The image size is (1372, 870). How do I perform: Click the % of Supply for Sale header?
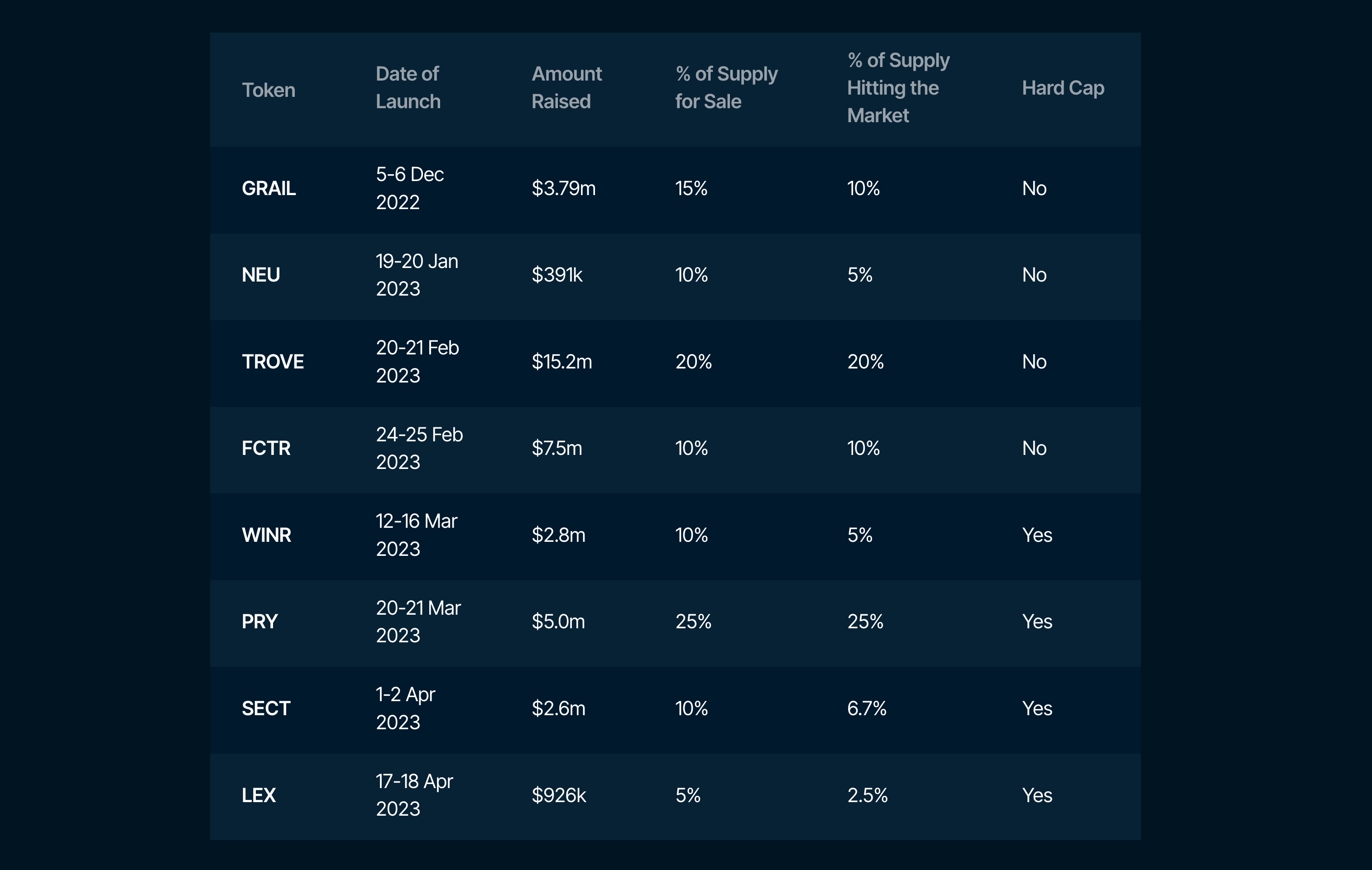point(726,88)
